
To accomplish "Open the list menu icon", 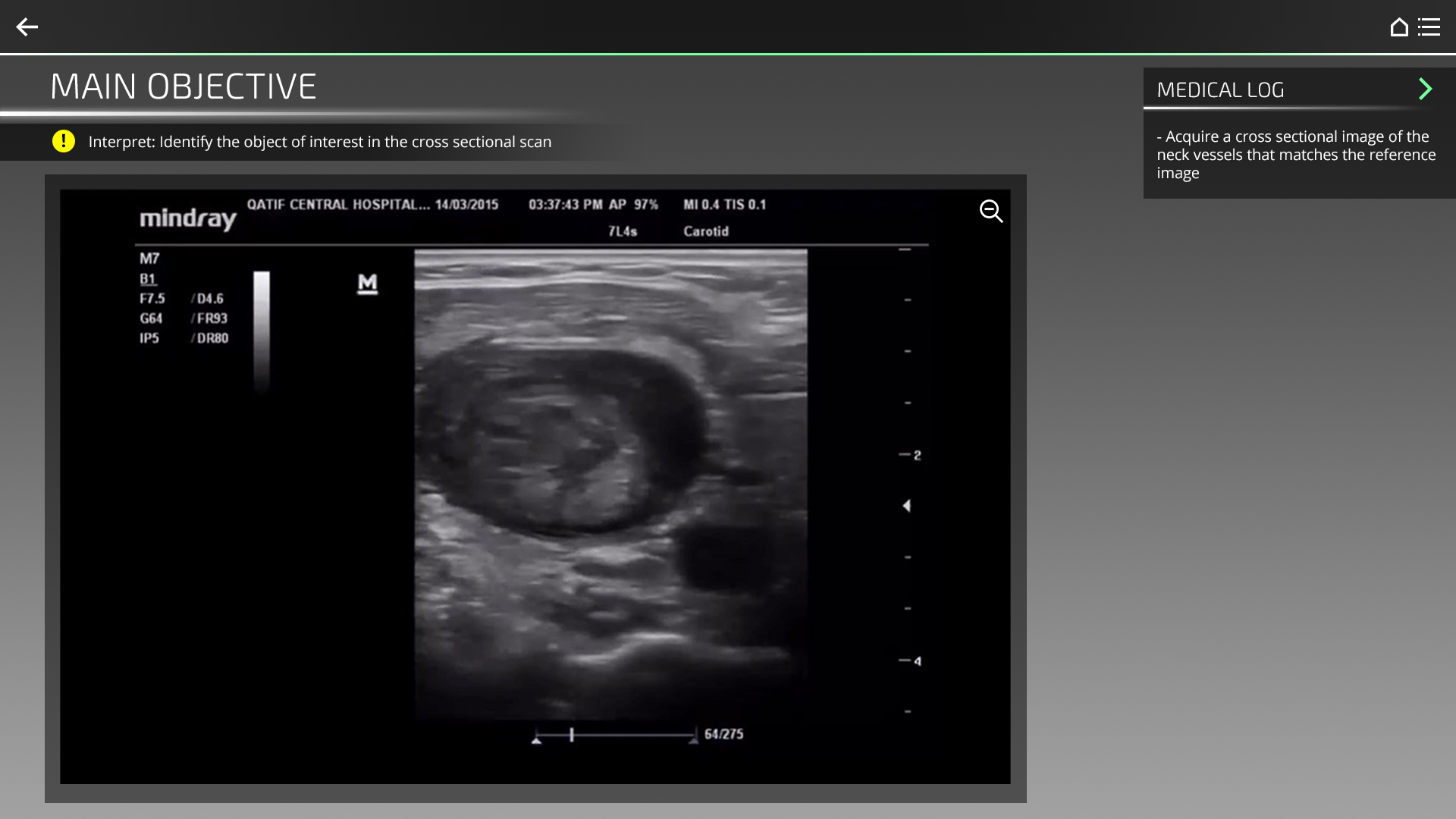I will (x=1429, y=27).
